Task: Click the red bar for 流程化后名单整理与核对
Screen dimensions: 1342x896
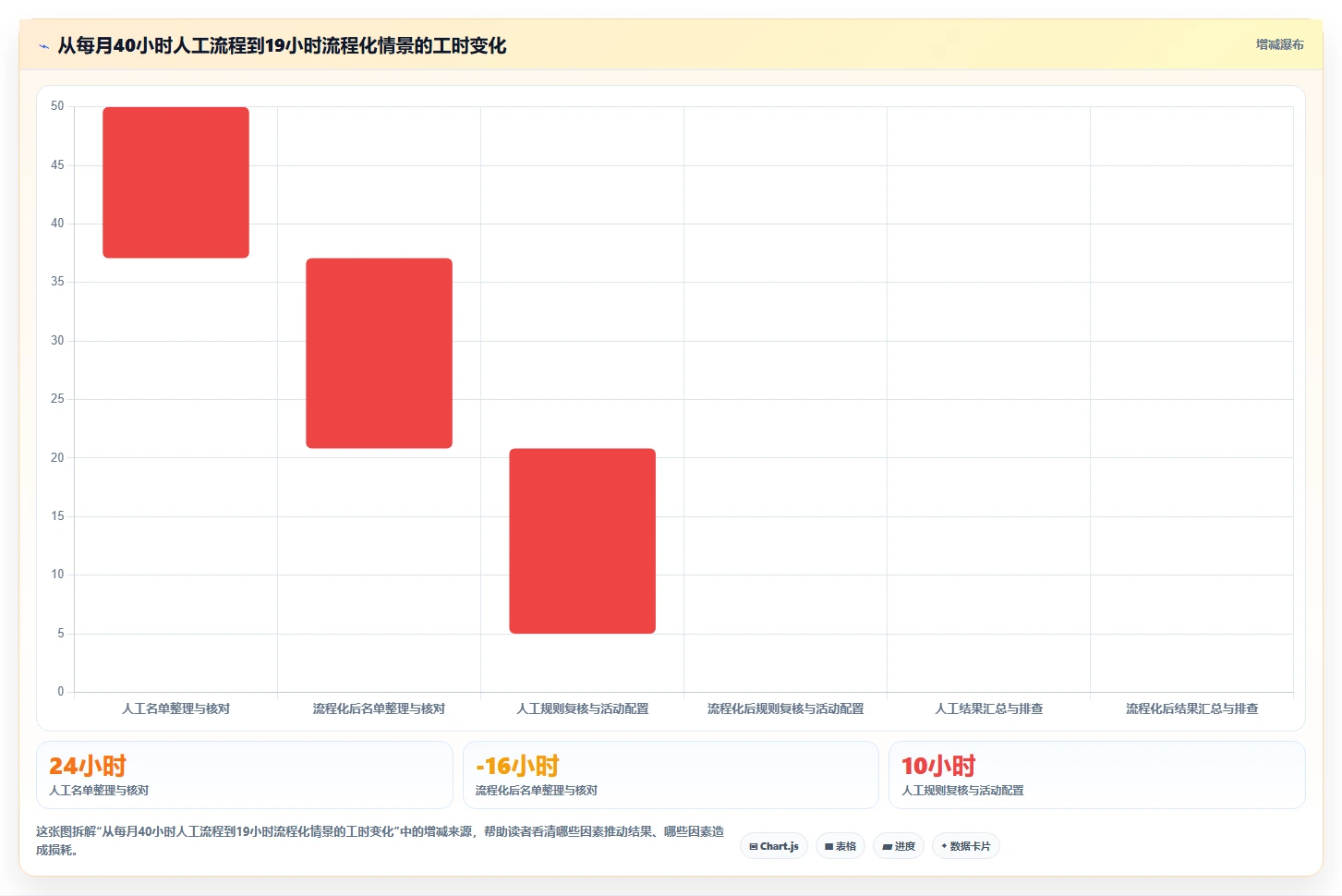Action: click(x=379, y=353)
